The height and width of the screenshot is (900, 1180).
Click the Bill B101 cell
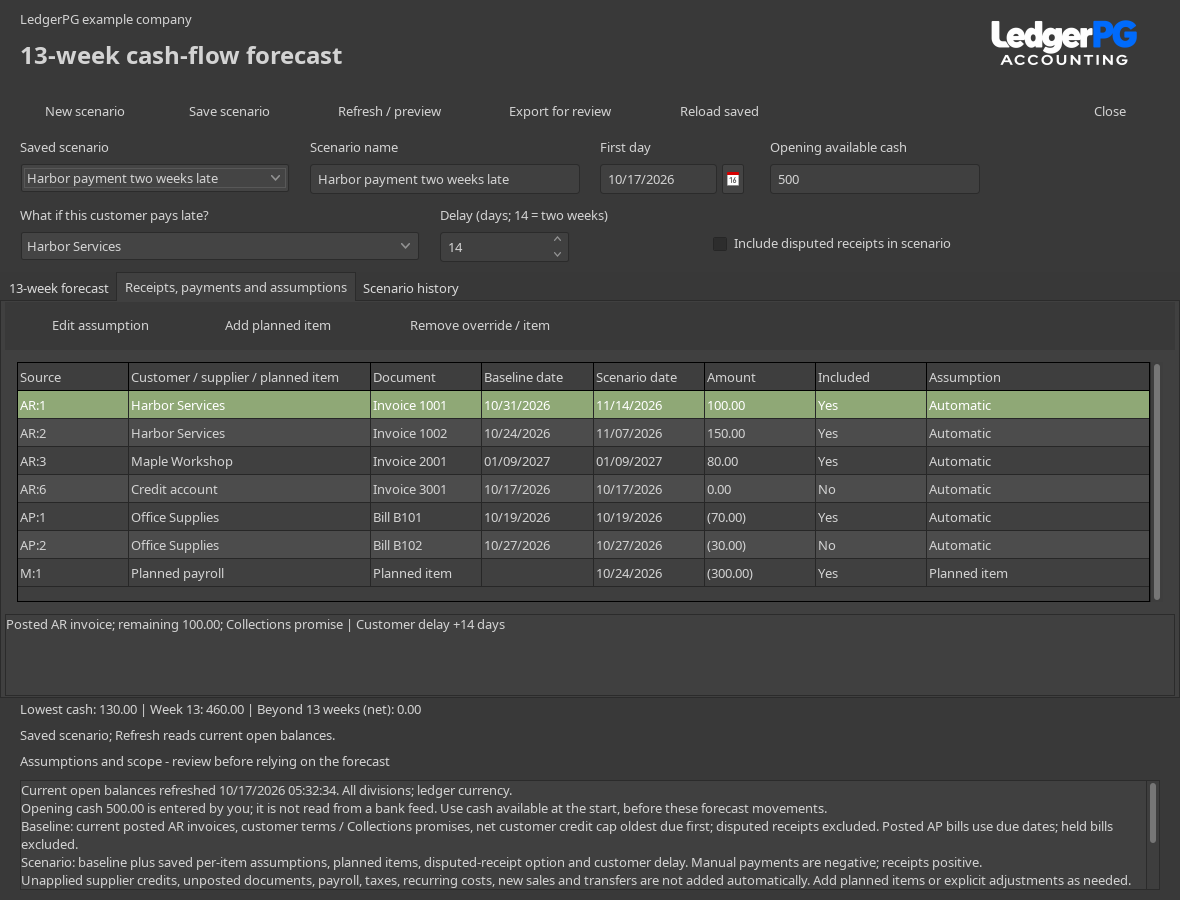pyautogui.click(x=426, y=517)
